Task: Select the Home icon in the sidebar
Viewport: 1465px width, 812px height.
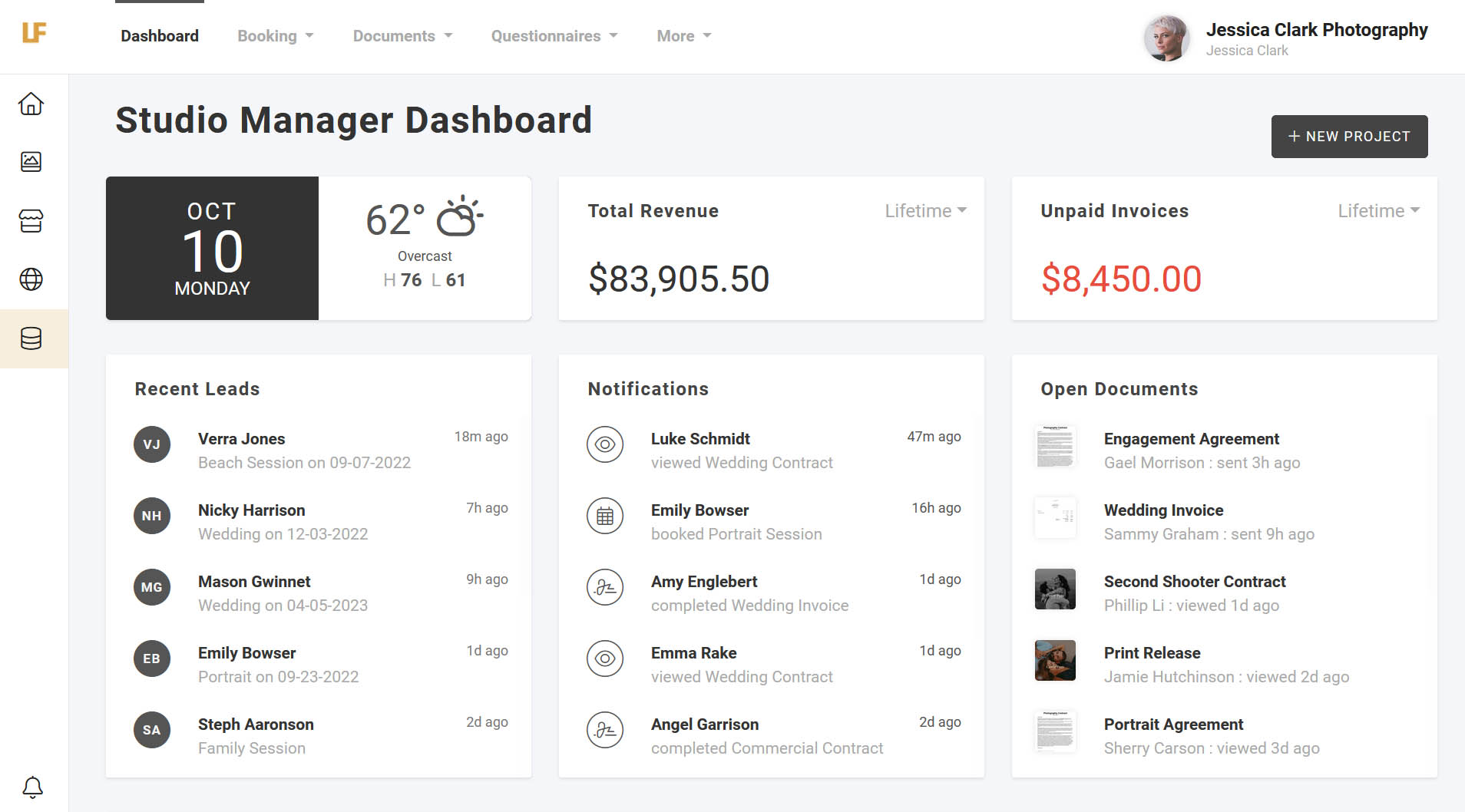Action: (32, 104)
